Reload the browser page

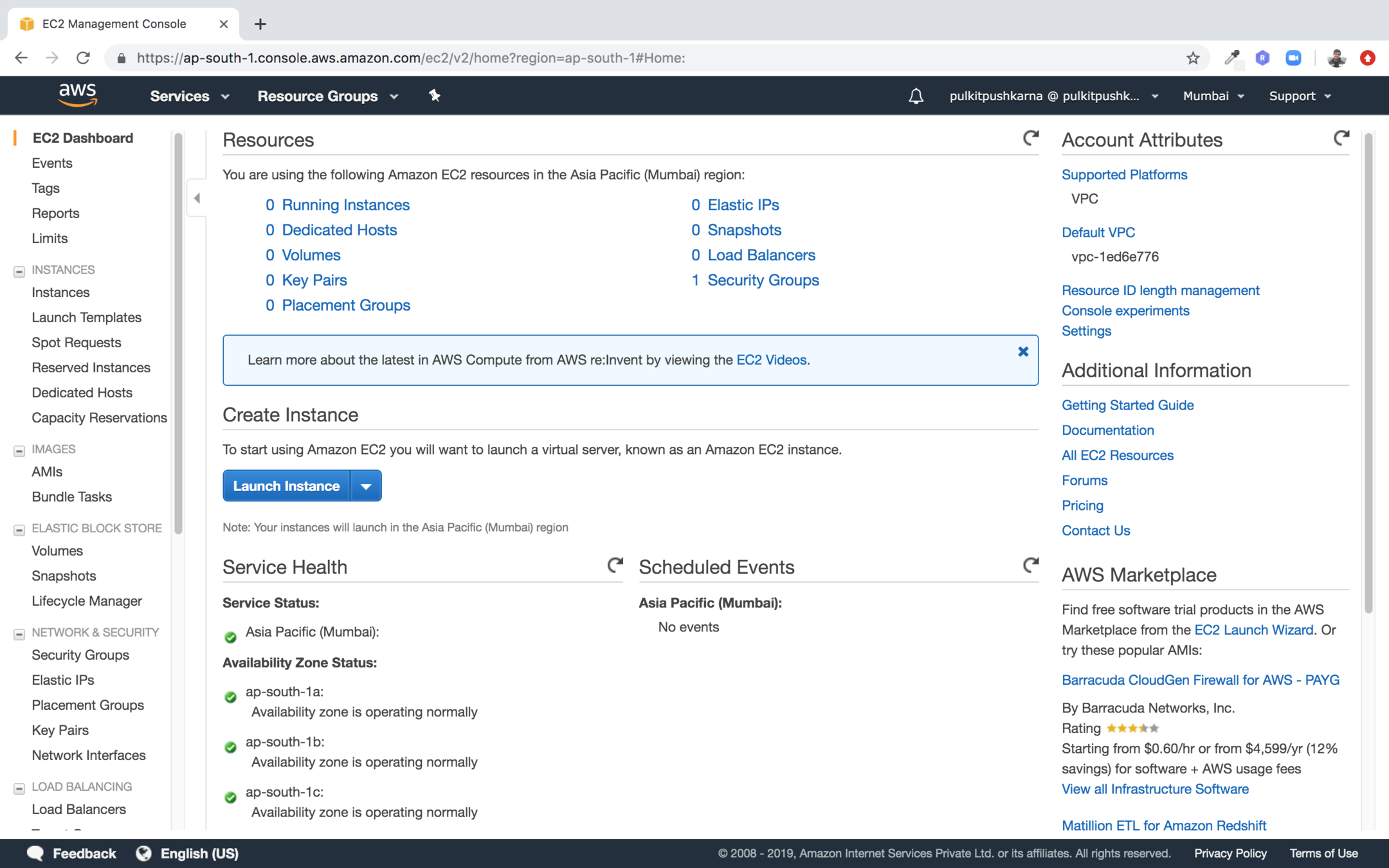83,58
